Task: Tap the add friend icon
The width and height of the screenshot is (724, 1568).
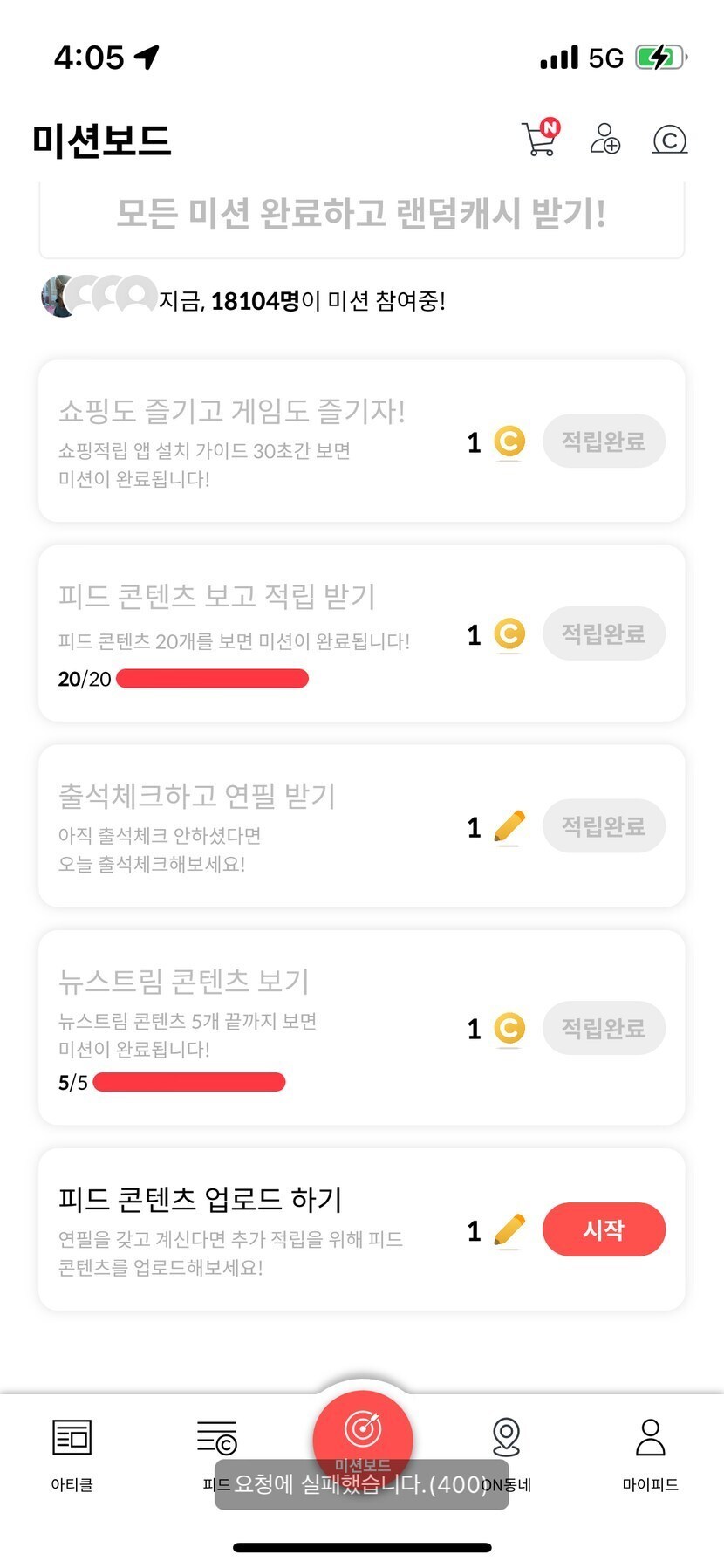Action: click(604, 139)
